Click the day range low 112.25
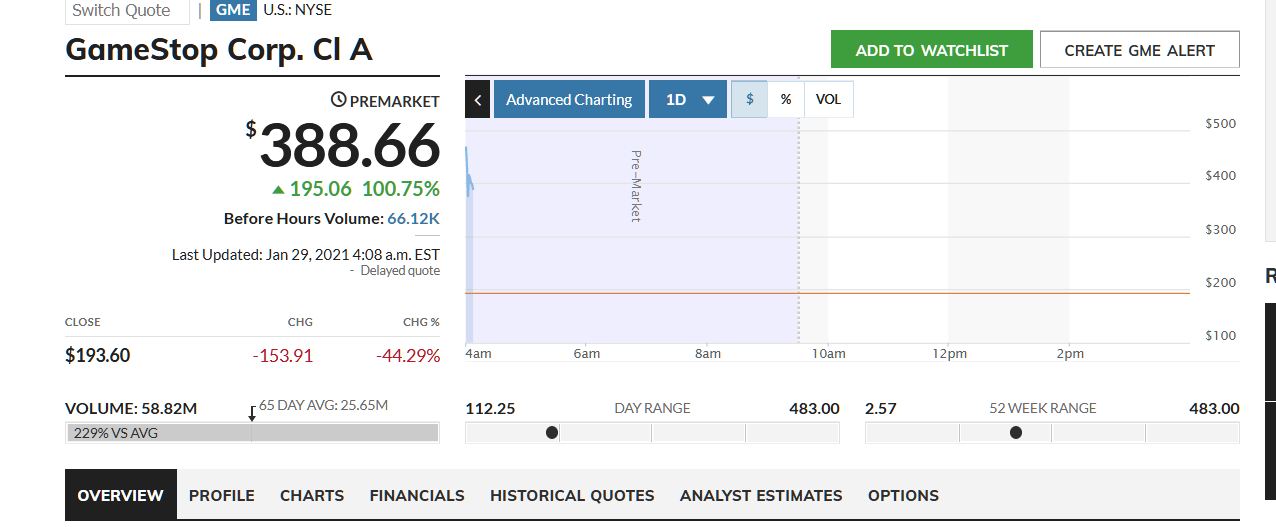The height and width of the screenshot is (527, 1276). coord(490,408)
